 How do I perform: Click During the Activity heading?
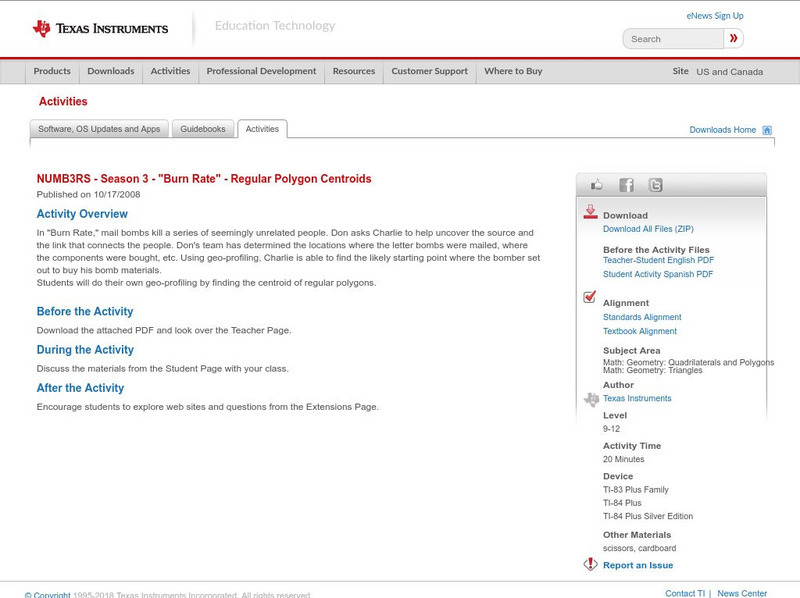[x=85, y=350]
